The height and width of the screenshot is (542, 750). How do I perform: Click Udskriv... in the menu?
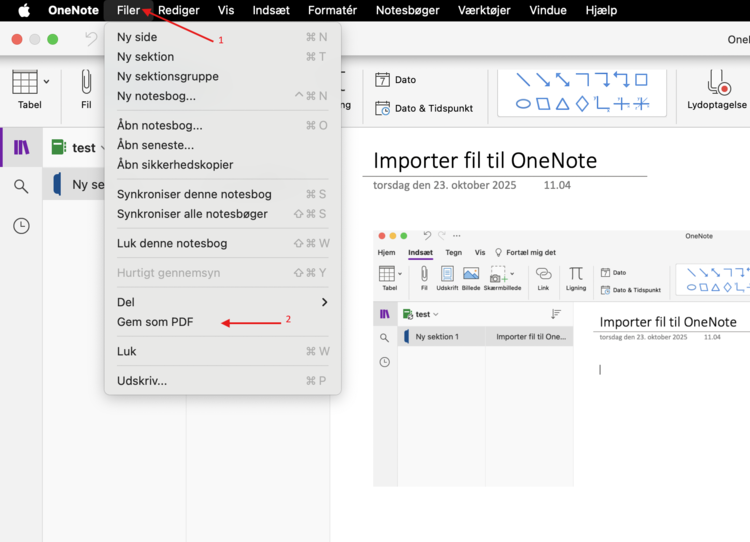click(142, 381)
